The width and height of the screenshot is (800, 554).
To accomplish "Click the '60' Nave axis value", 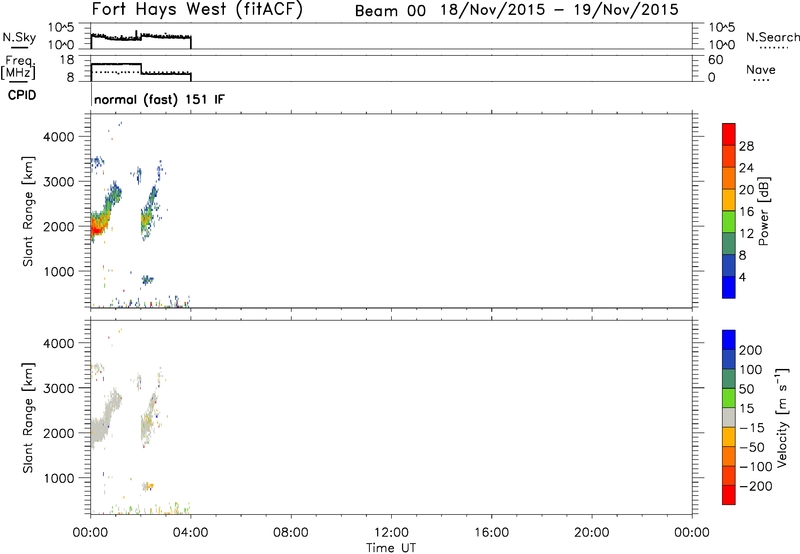I will click(x=716, y=60).
